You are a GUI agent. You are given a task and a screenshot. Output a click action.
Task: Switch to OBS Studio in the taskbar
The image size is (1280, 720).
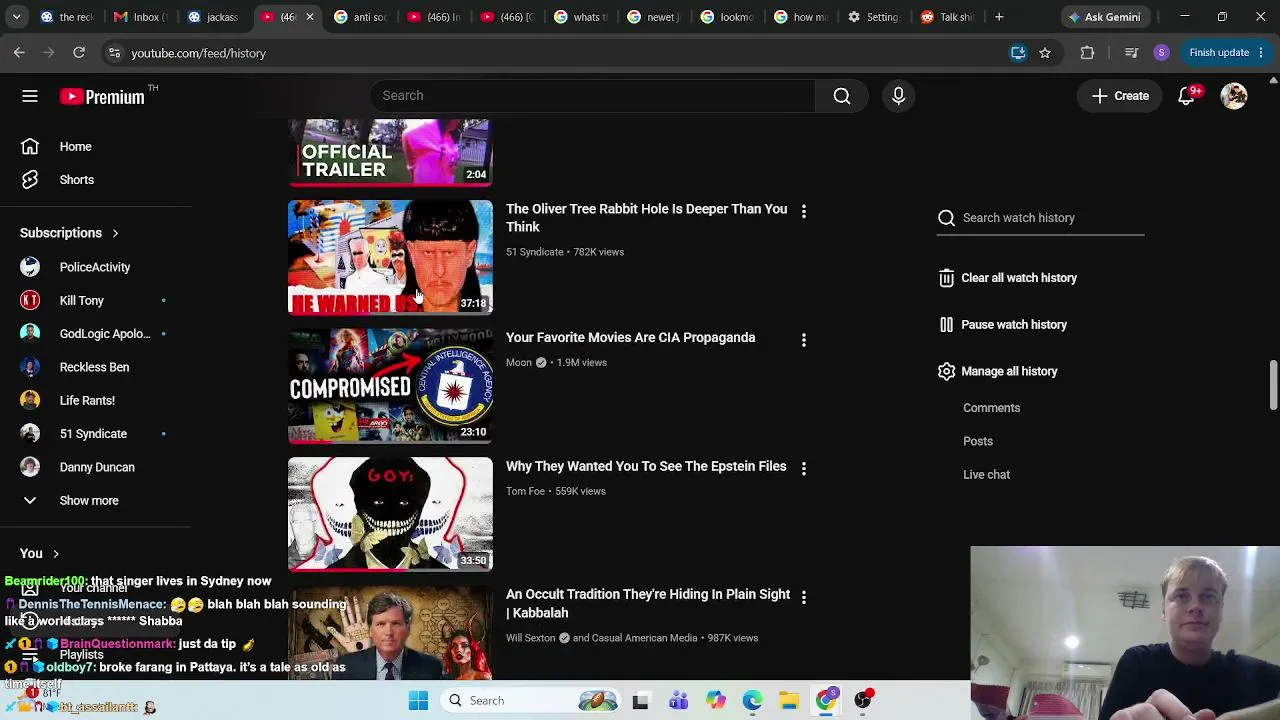point(863,701)
